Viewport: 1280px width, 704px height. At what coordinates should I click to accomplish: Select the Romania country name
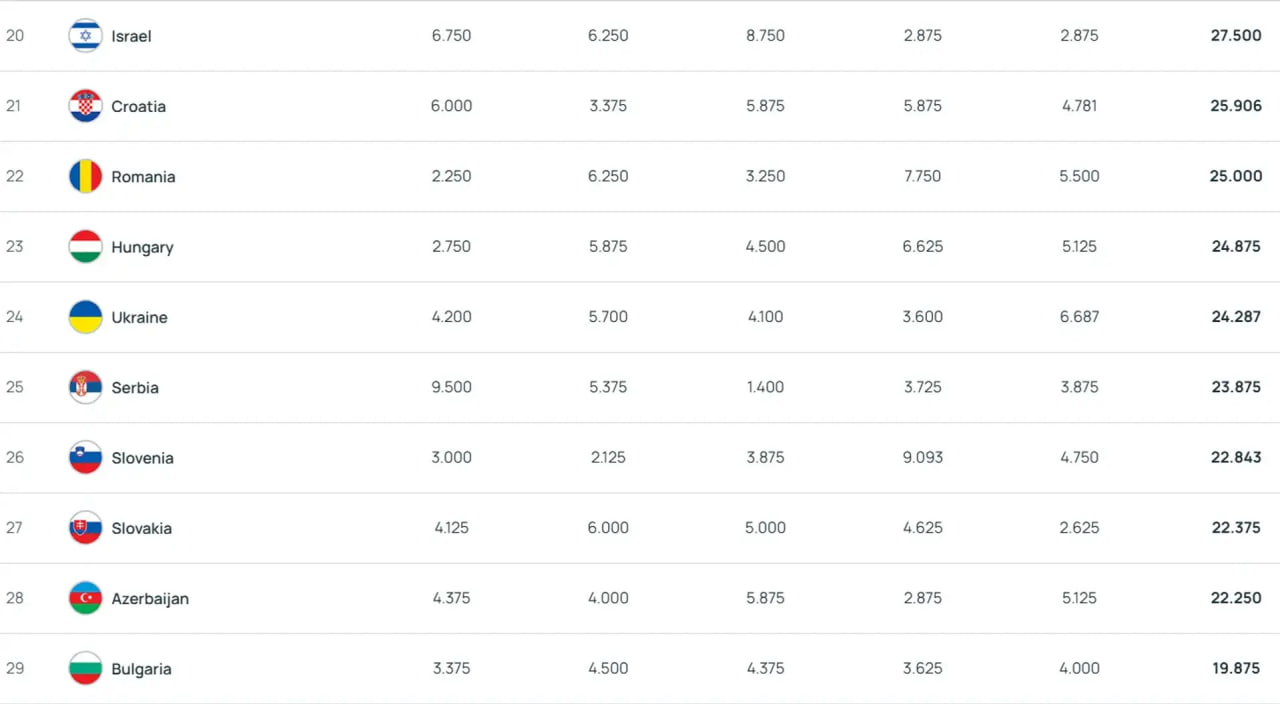click(x=143, y=177)
